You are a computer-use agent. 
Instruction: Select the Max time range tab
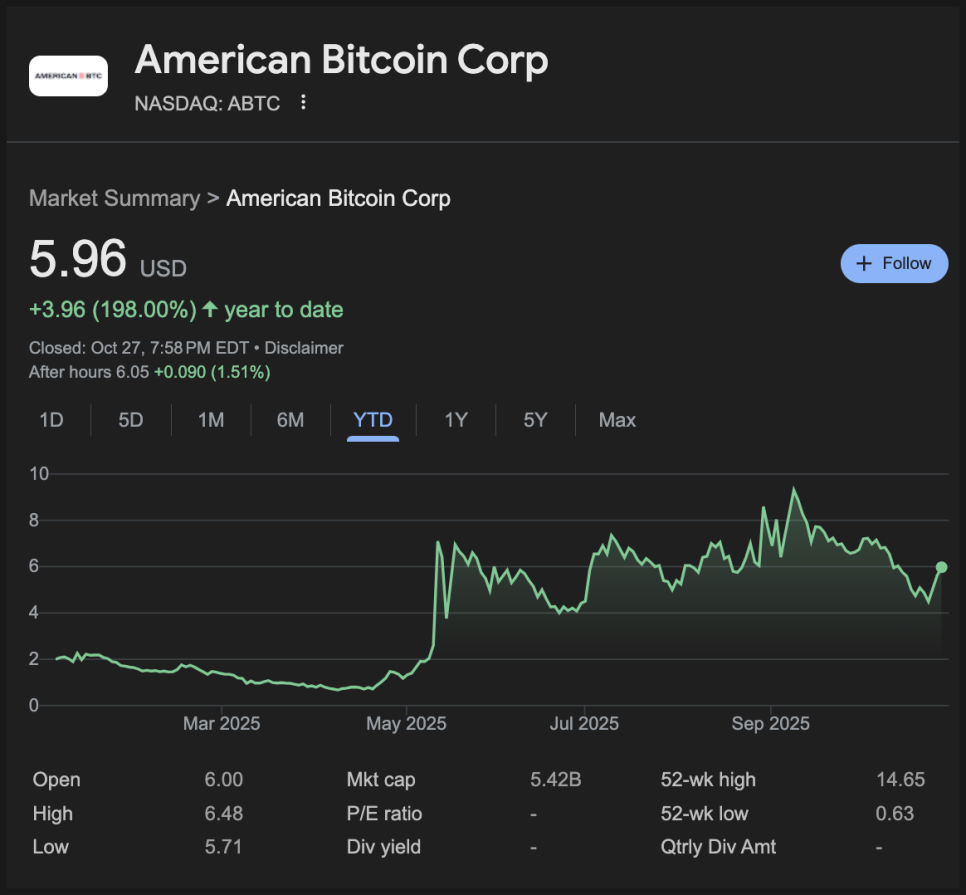617,420
